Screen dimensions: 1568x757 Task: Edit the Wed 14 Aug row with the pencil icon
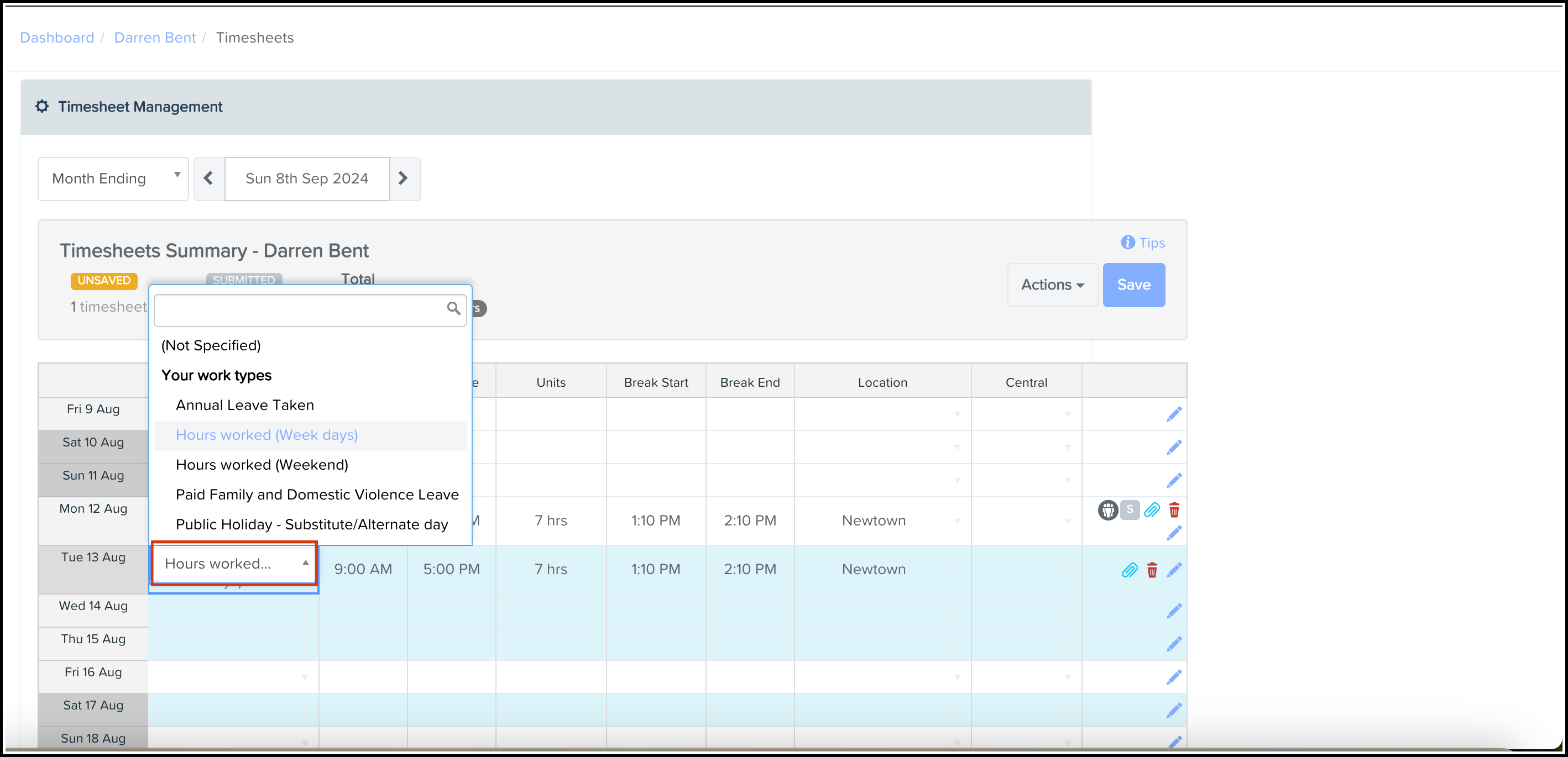(1174, 611)
